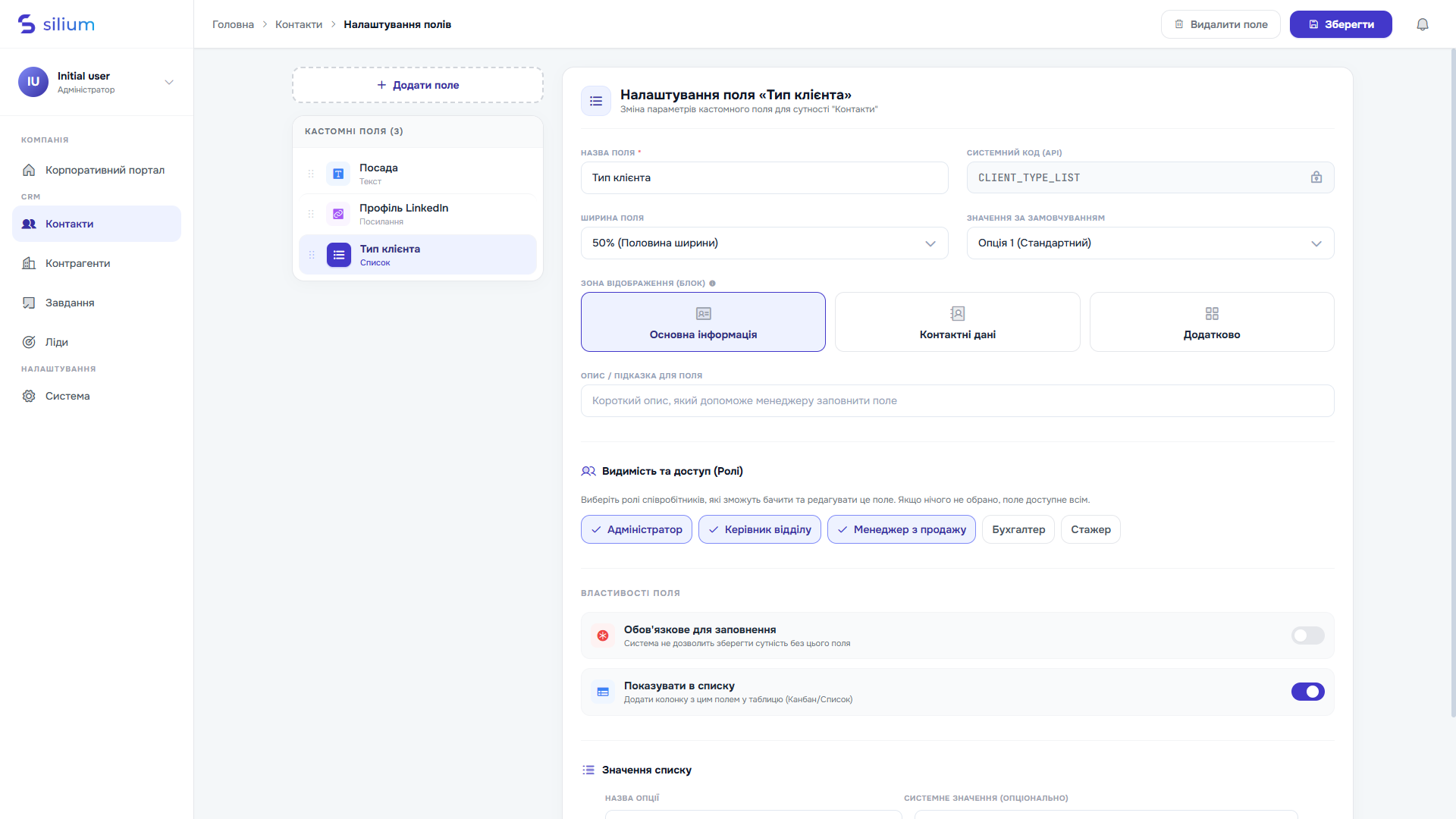This screenshot has height=819, width=1456.
Task: Grab the drag handle beside Профіль LinkedIn
Action: 311,214
